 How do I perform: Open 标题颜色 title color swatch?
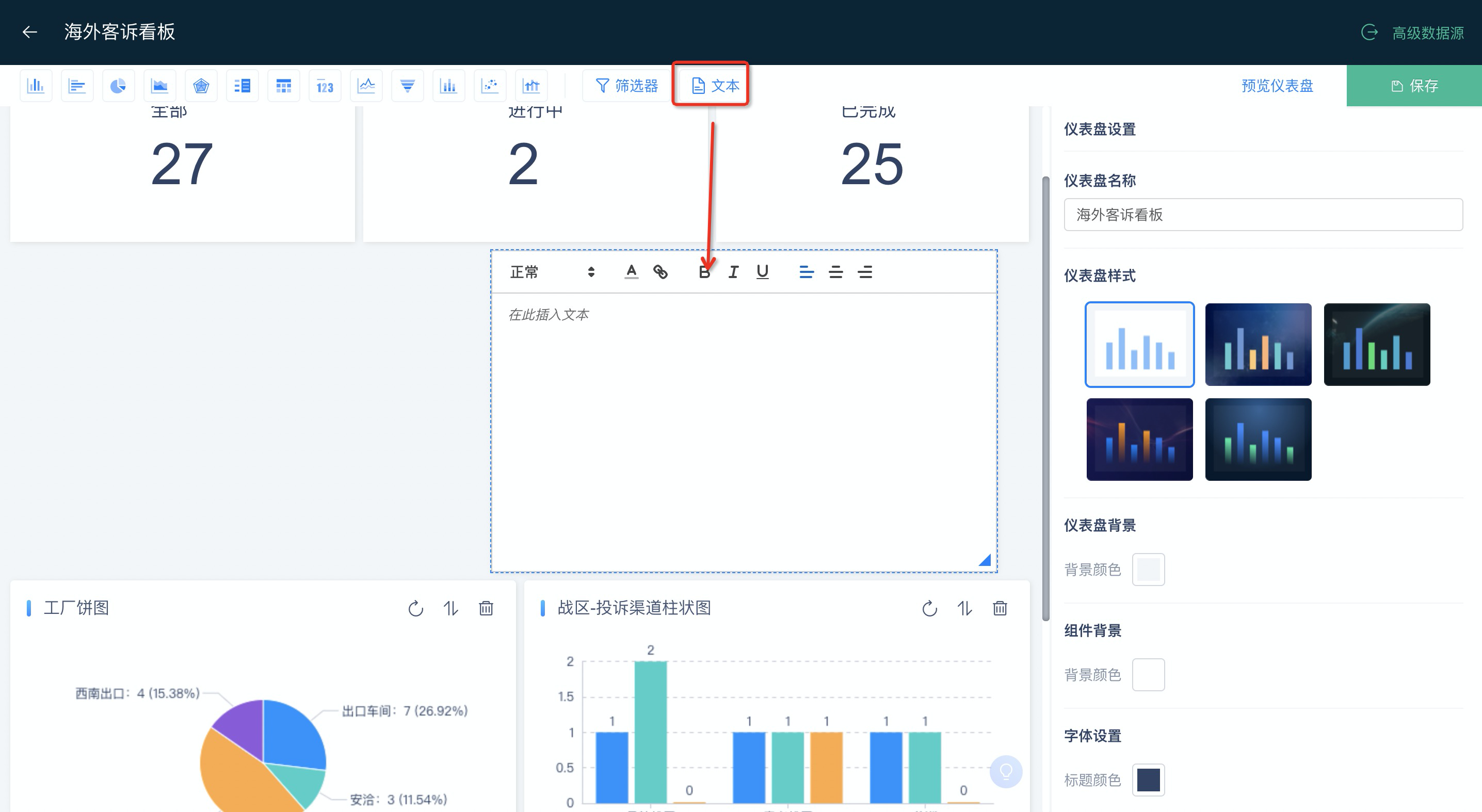[1148, 780]
